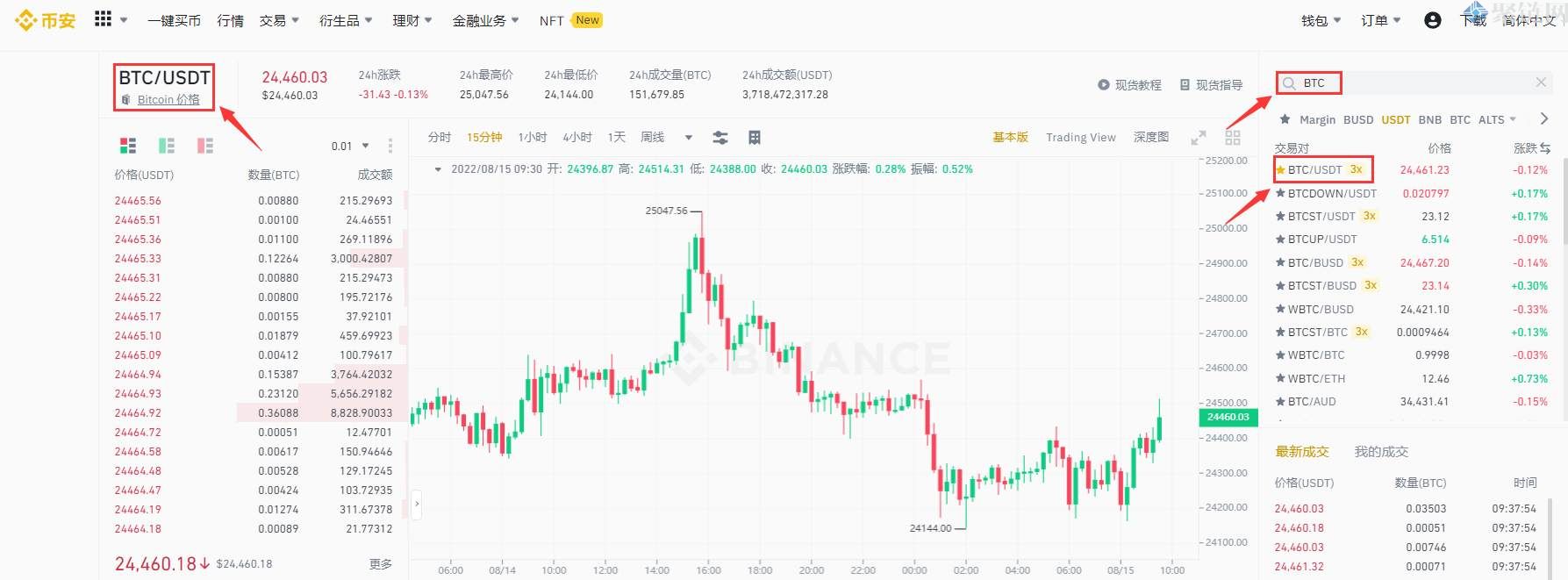Open the 0.01 price precision dropdown

pos(350,146)
